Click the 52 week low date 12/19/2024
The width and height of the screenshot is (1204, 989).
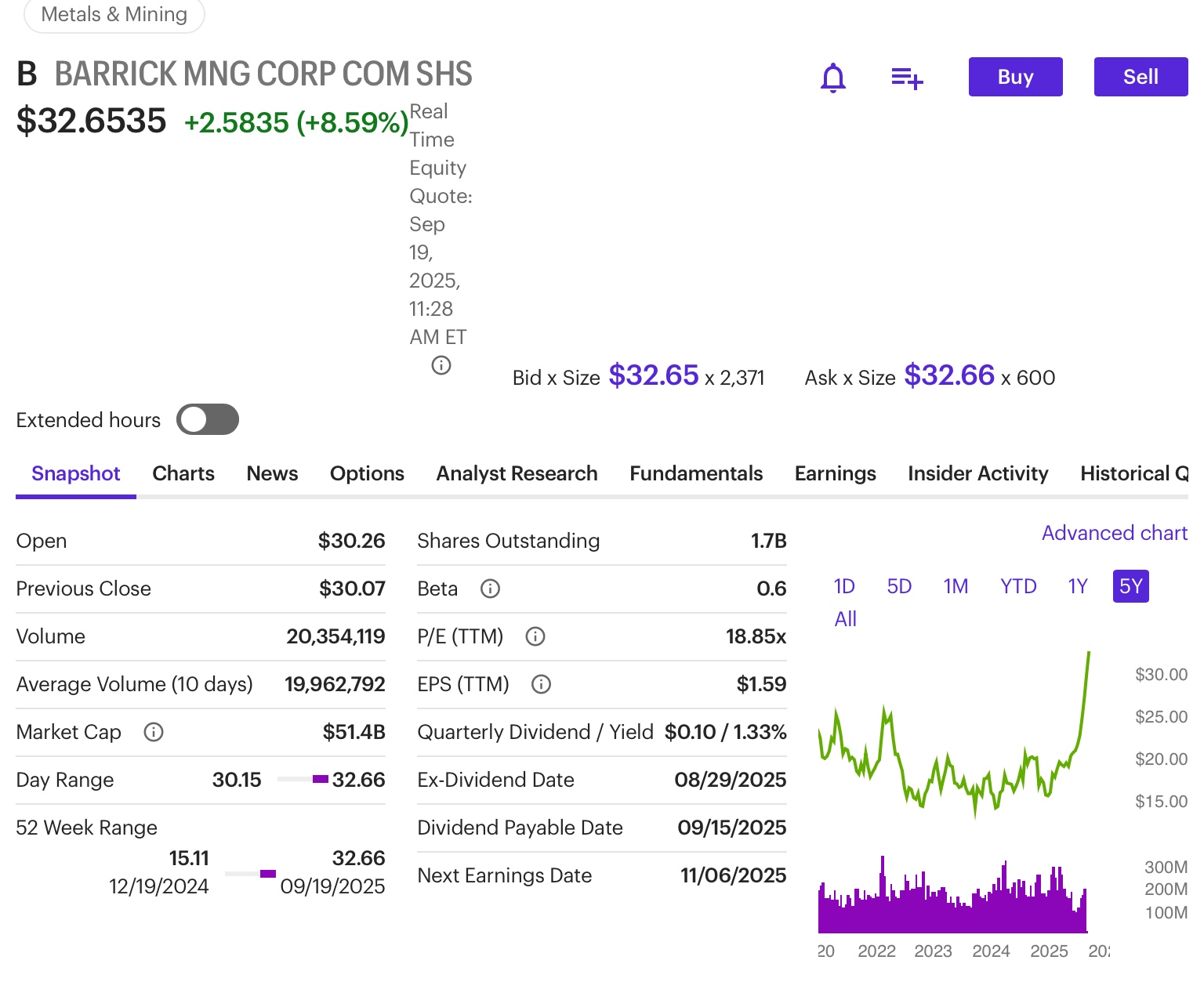click(158, 886)
